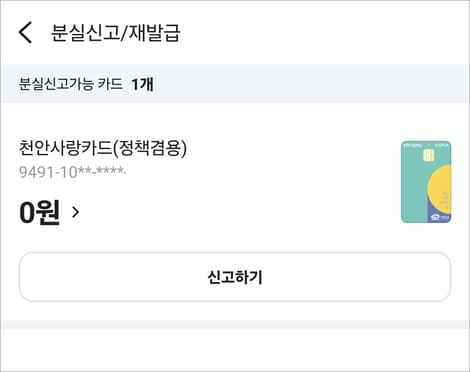Click the masked card number 9491-10**-****
470x372 pixels.
click(72, 172)
